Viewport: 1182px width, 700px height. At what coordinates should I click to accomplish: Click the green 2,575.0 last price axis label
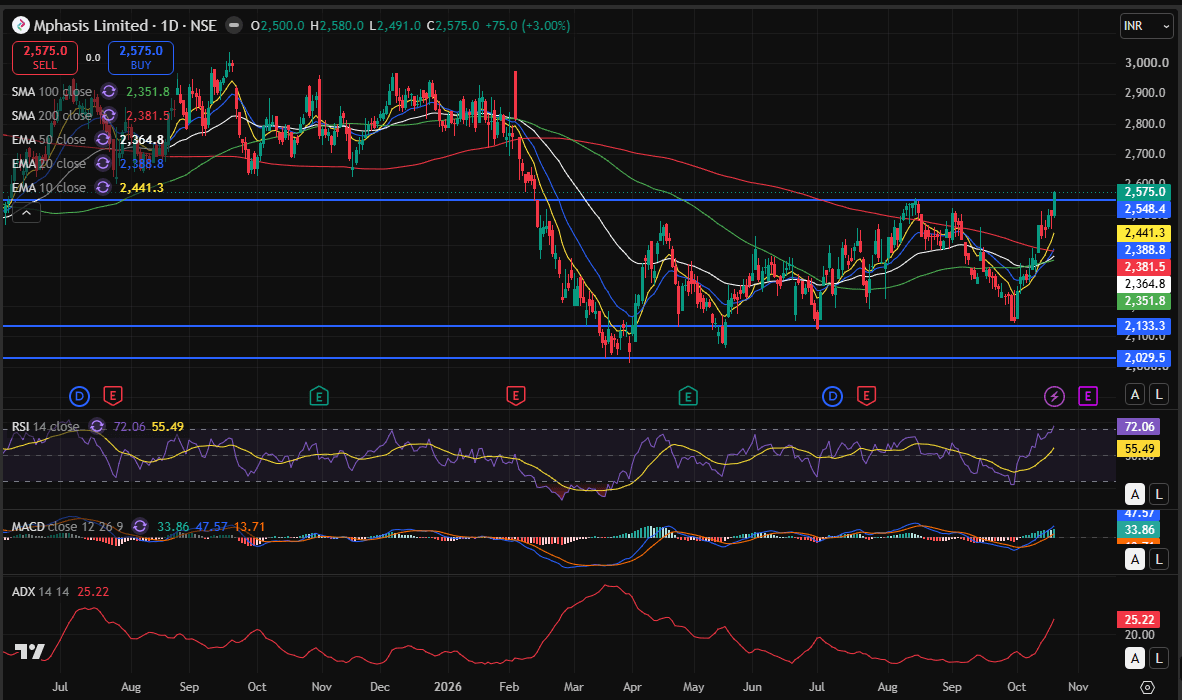click(1145, 191)
